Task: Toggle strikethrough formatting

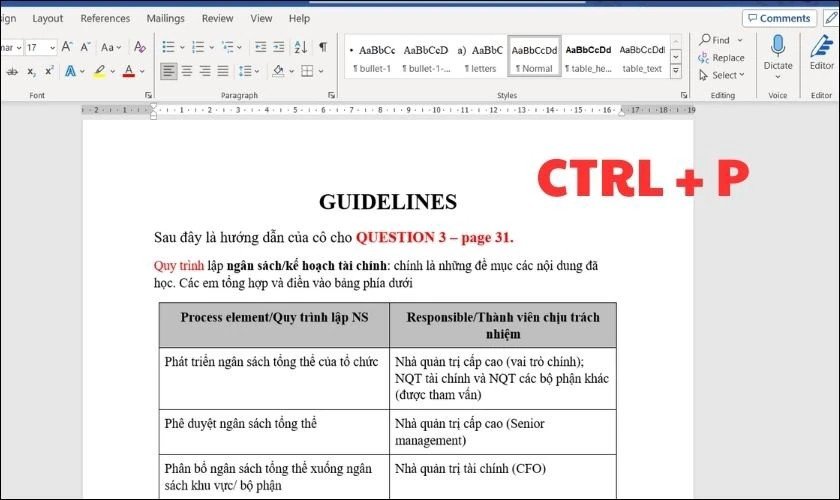Action: 12,71
